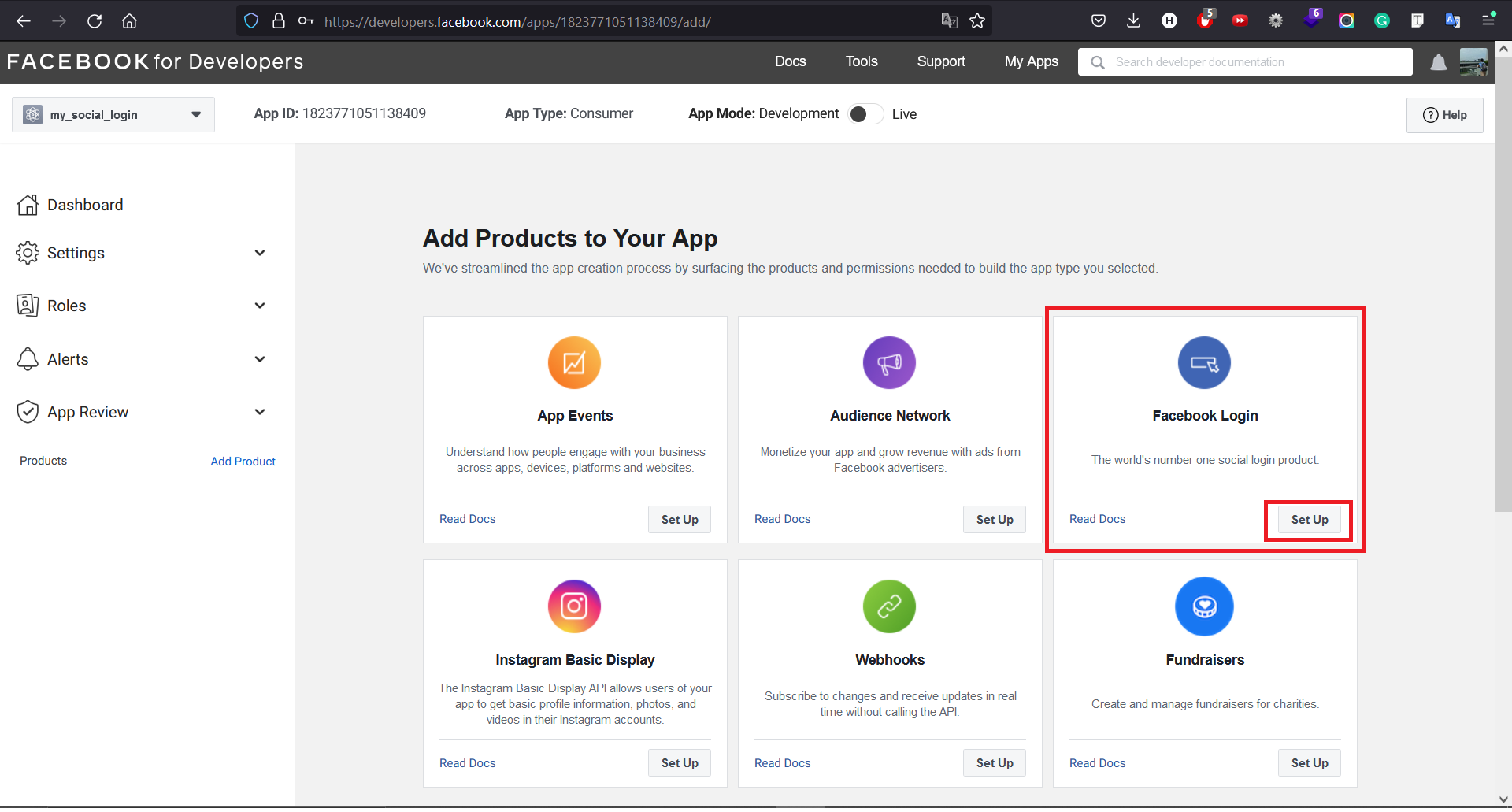The image size is (1512, 812).
Task: Read Docs for Audience Network
Action: coord(783,519)
